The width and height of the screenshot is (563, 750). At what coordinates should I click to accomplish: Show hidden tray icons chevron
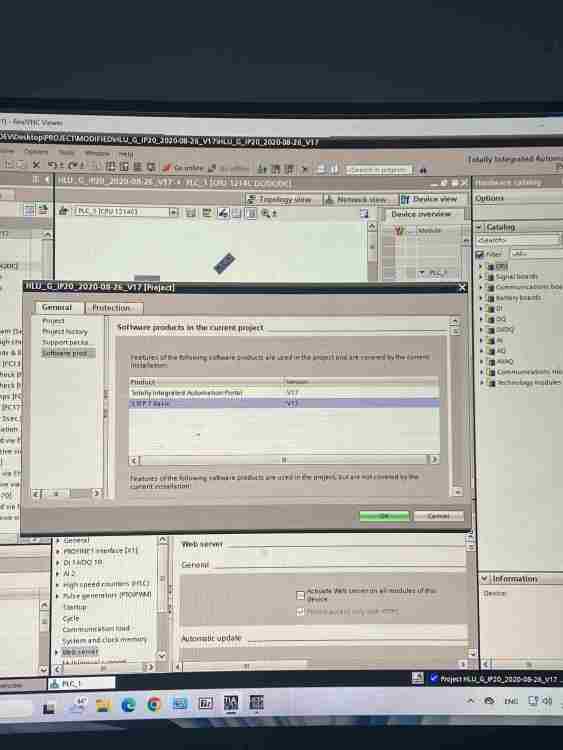coord(470,701)
